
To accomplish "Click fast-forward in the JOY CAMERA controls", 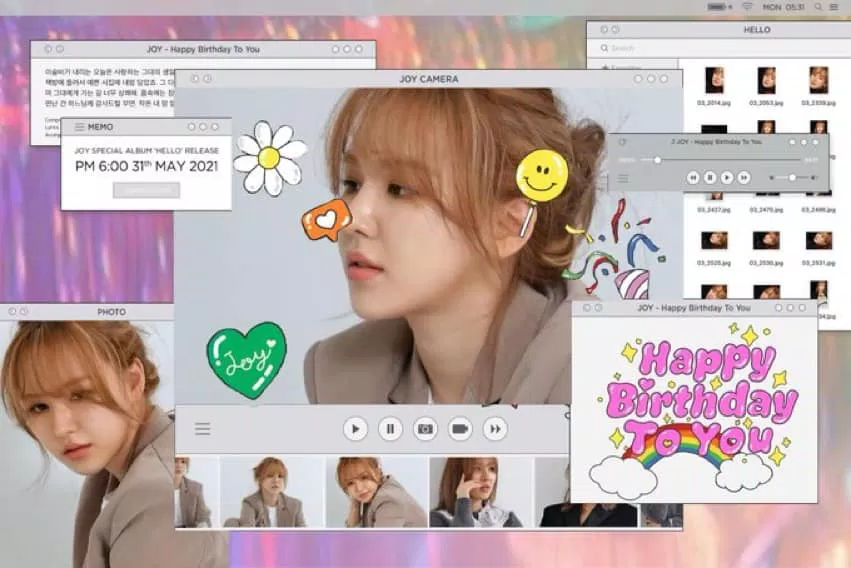I will [x=495, y=429].
